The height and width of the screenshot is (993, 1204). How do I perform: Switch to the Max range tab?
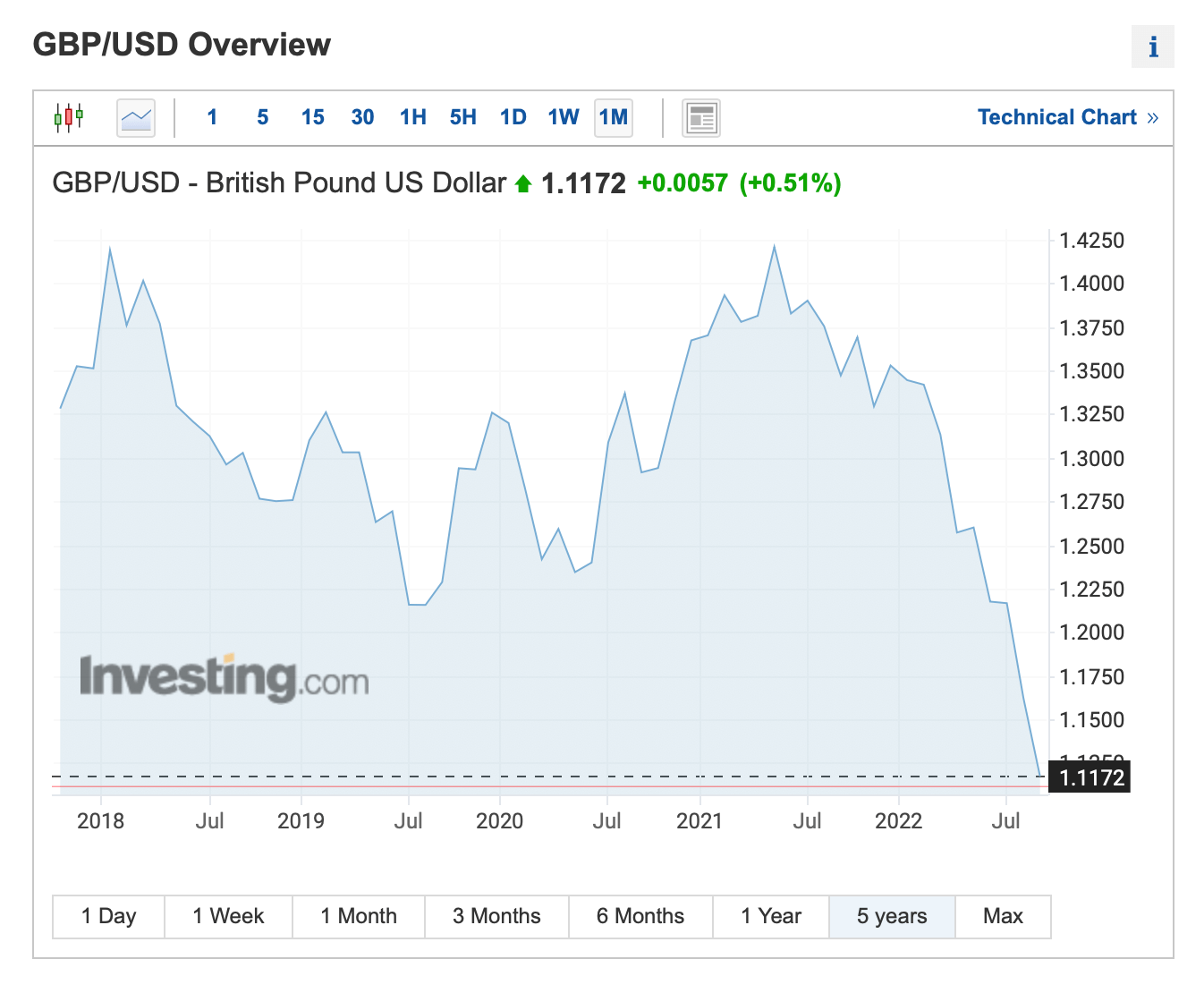coord(1003,916)
